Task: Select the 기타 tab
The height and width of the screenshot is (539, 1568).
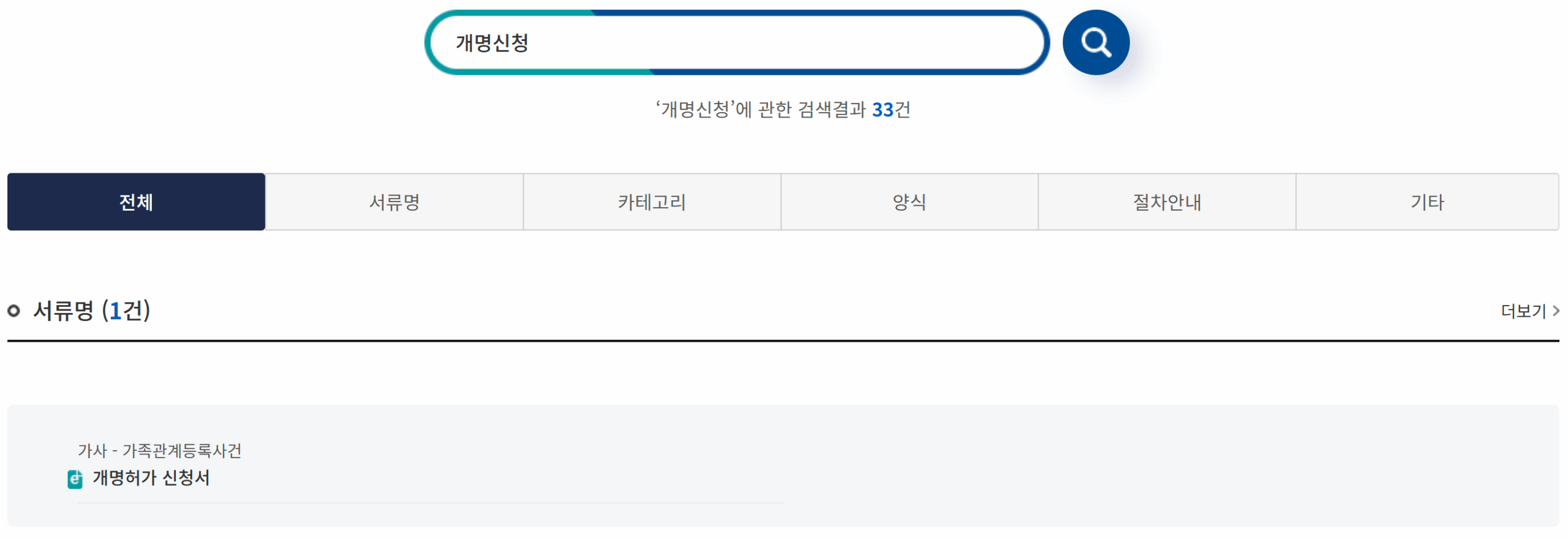Action: 1427,202
